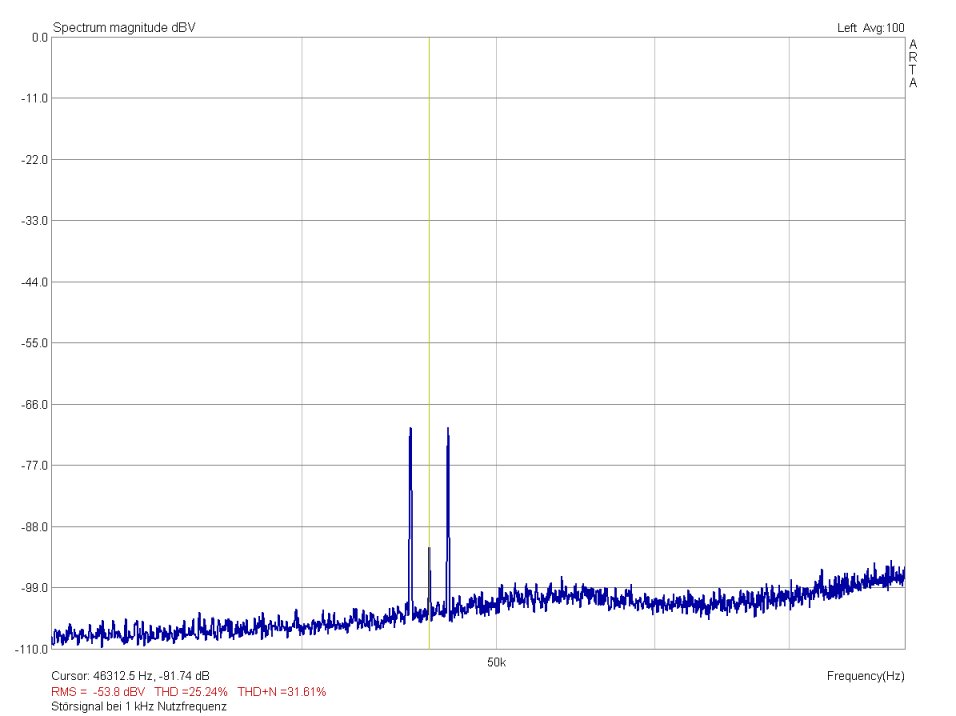The width and height of the screenshot is (956, 716).
Task: Click the tip of the left tall peak
Action: click(410, 430)
